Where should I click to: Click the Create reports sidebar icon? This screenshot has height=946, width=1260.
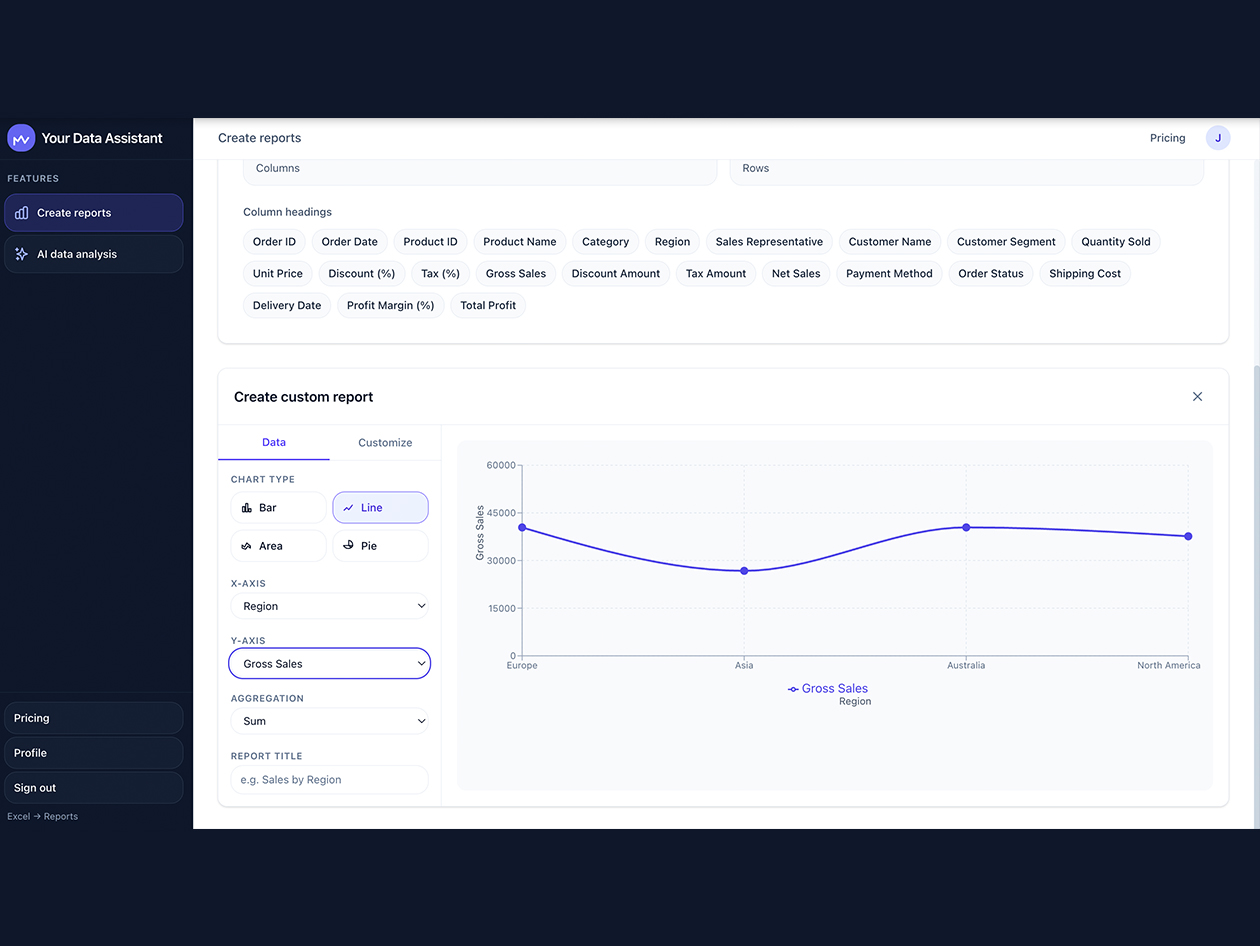[x=21, y=213]
